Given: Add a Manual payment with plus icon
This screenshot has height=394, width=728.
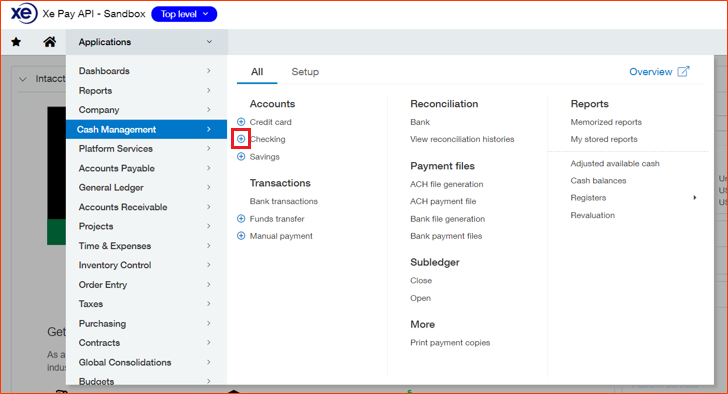Looking at the screenshot, I should (x=241, y=236).
